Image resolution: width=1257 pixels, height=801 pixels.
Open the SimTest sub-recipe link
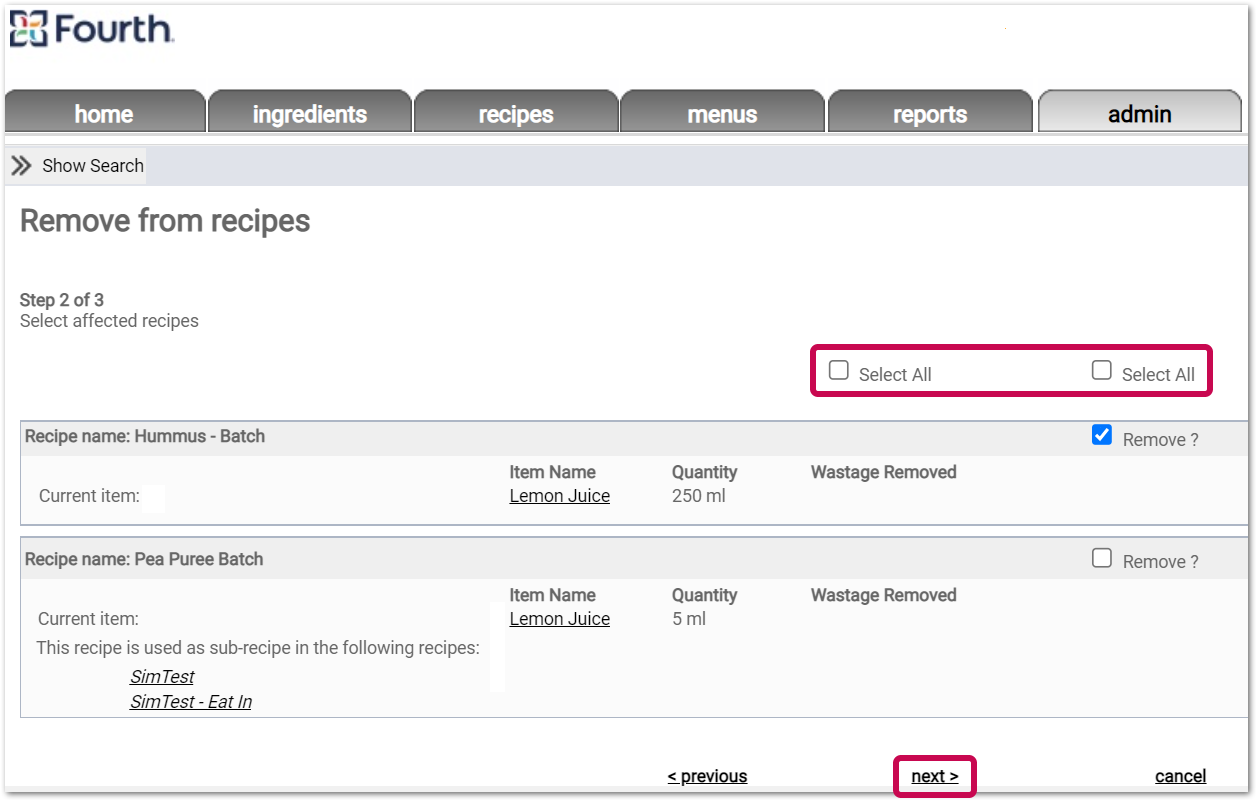click(162, 677)
